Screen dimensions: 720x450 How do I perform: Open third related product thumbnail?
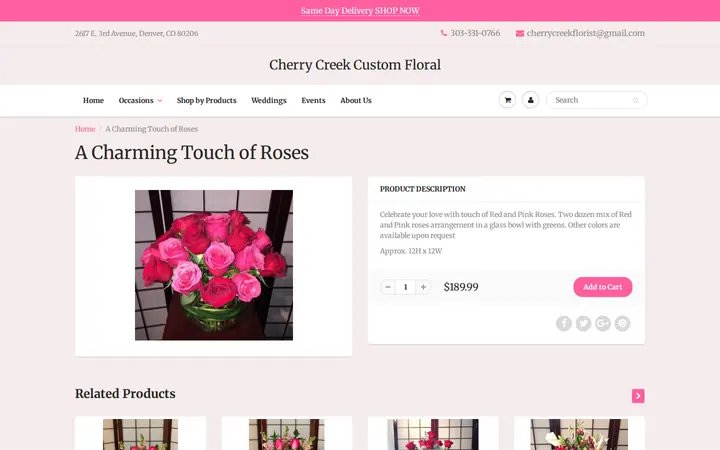[433, 434]
